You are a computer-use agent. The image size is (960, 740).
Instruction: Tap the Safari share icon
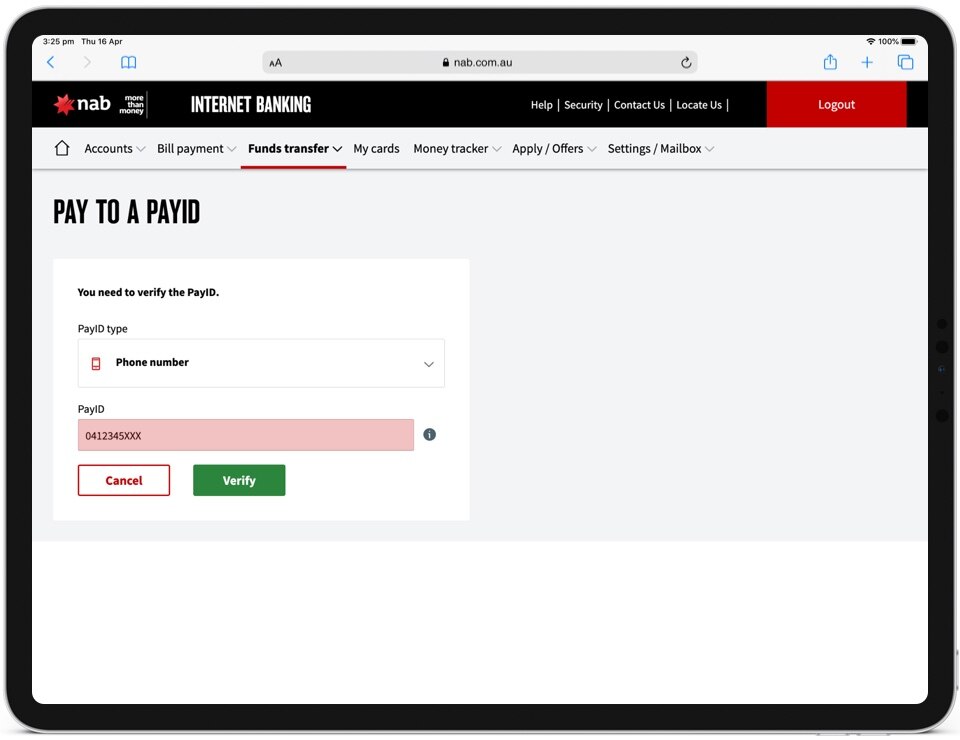point(830,62)
